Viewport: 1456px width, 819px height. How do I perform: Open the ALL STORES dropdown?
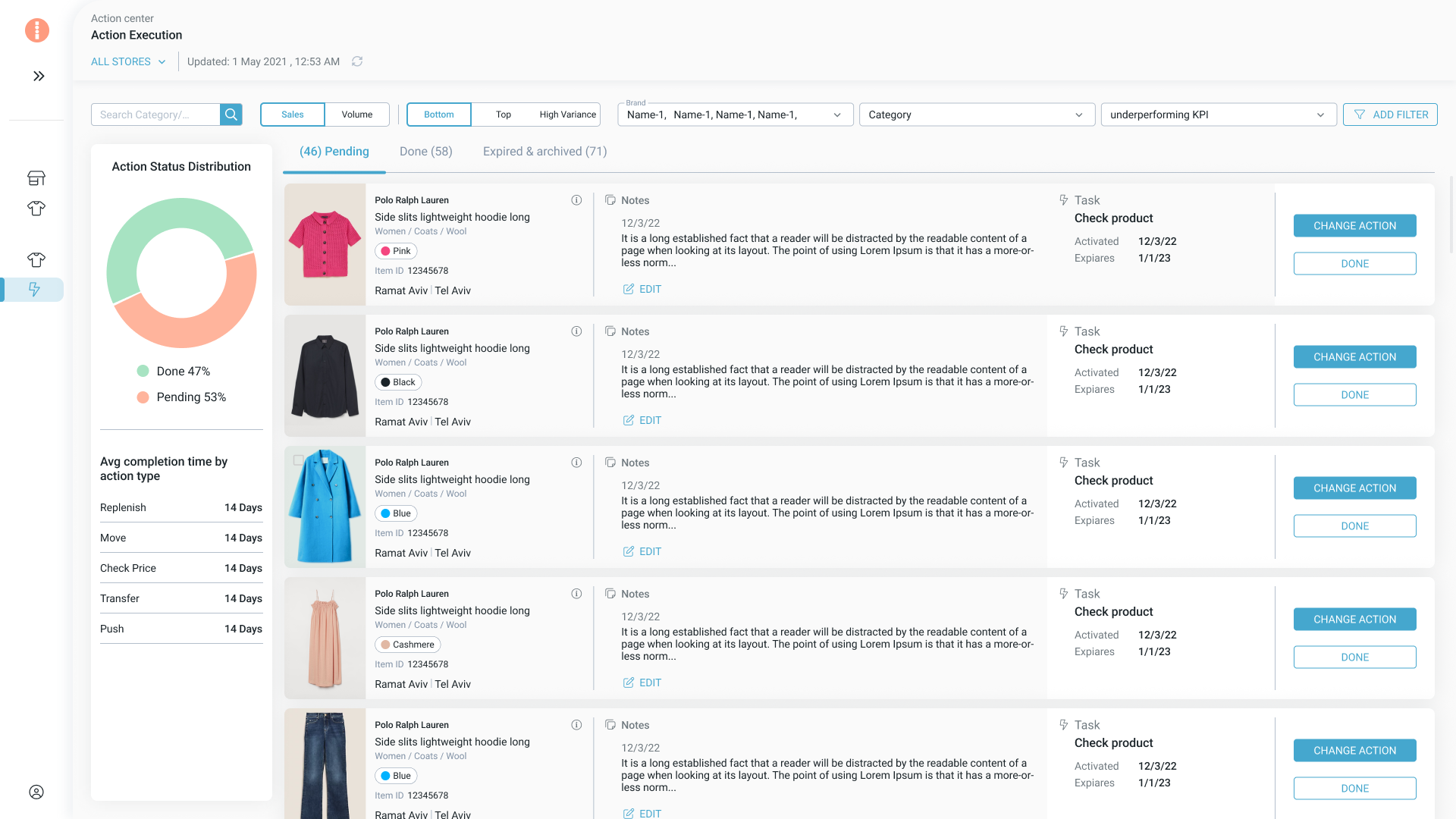click(x=128, y=61)
